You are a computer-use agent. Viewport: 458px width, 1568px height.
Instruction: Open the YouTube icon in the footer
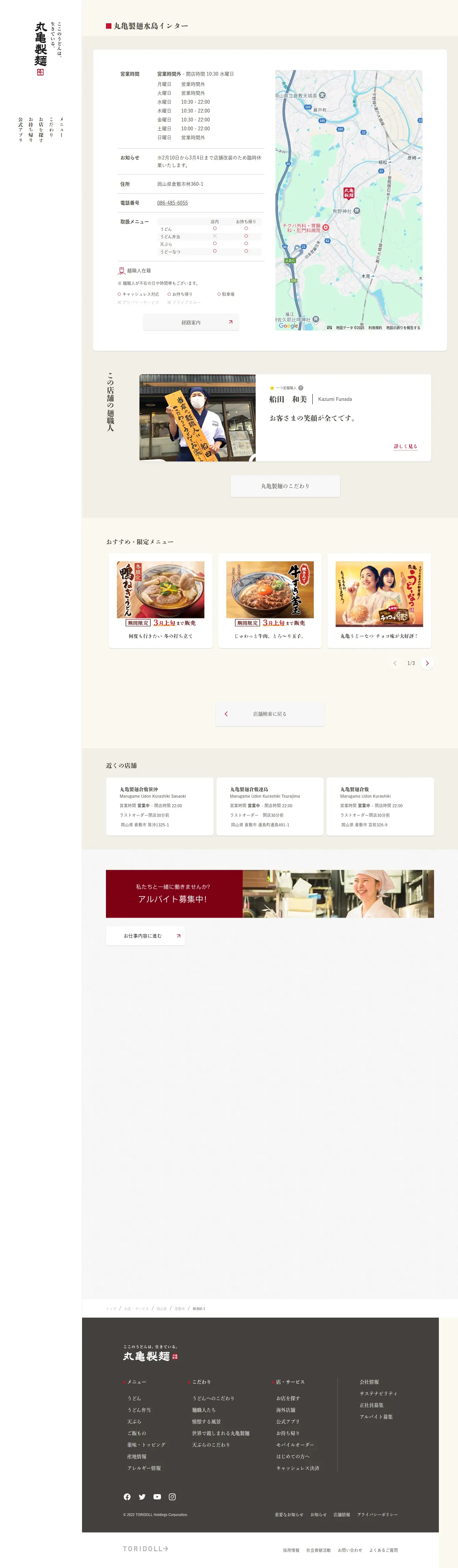(x=157, y=1497)
